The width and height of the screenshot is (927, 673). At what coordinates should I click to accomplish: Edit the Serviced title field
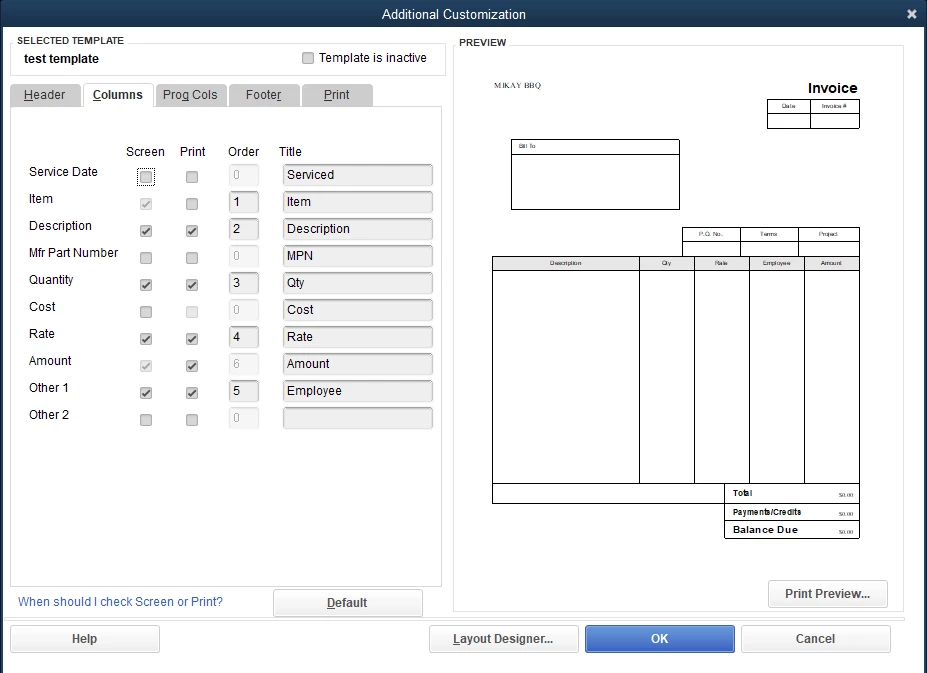coord(358,175)
